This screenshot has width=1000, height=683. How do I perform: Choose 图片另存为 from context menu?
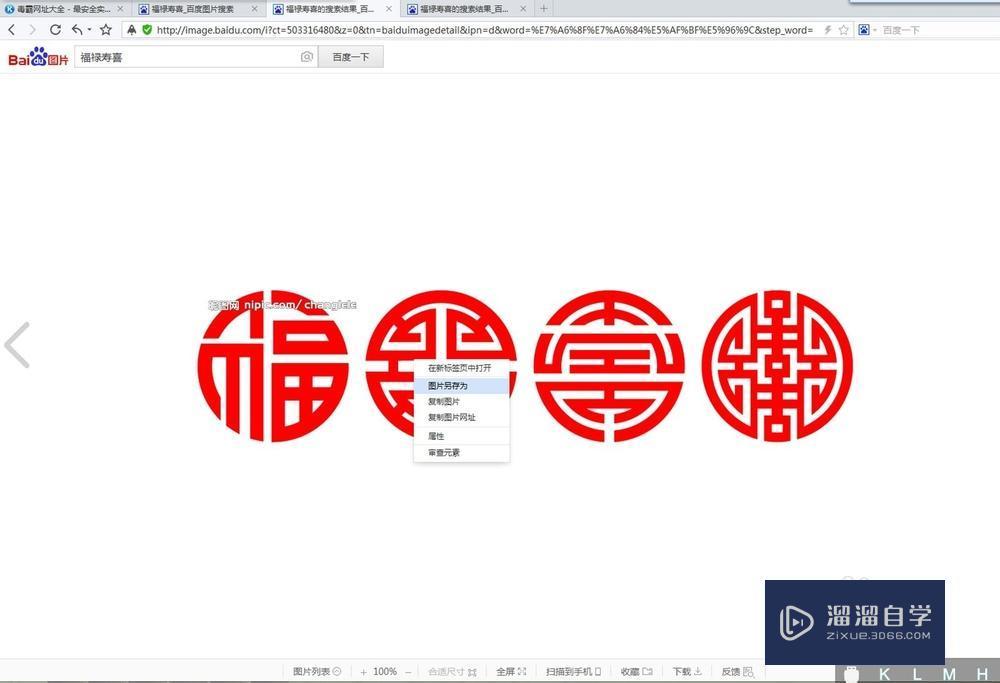[462, 386]
